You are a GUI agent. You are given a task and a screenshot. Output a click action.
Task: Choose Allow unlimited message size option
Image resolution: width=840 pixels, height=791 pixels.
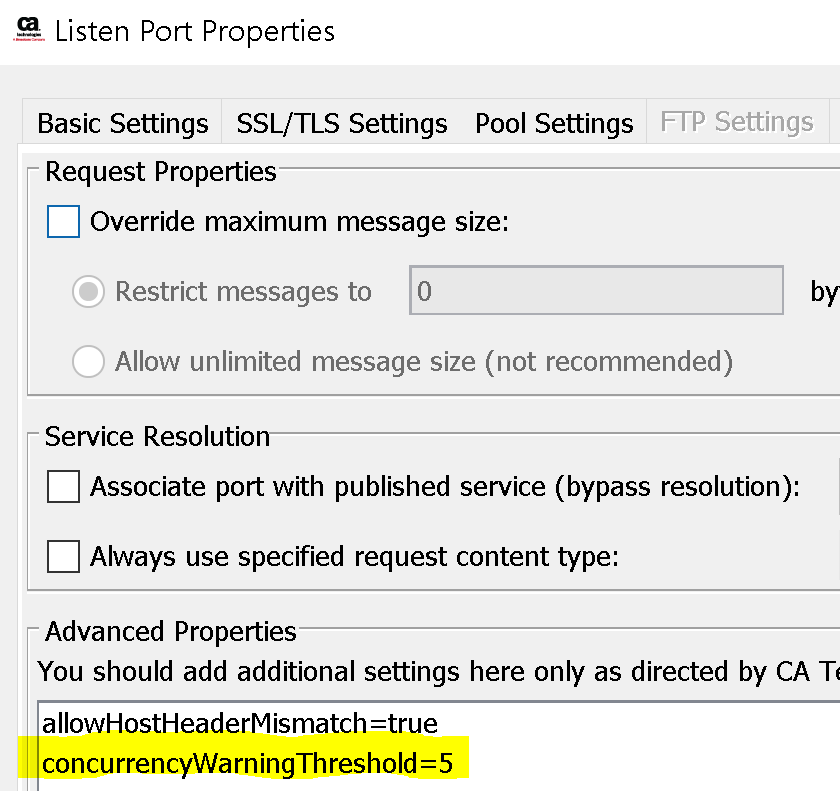pos(89,361)
